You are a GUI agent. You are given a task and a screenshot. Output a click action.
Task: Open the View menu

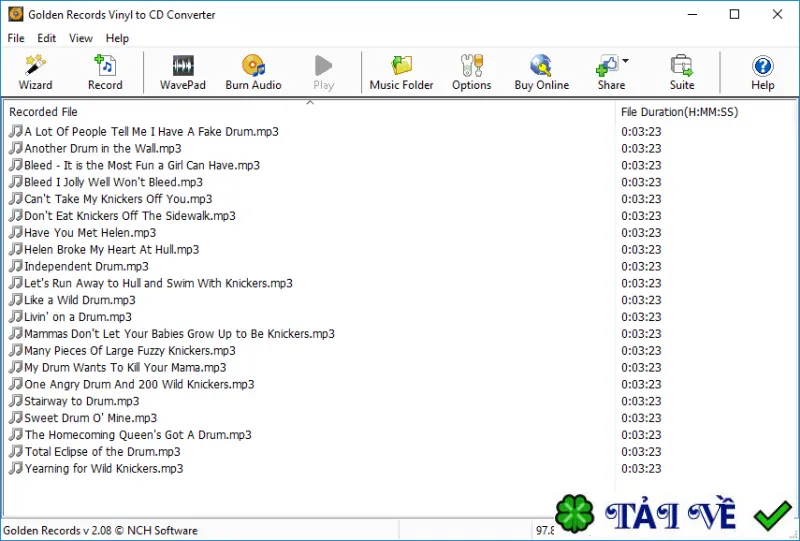click(81, 38)
